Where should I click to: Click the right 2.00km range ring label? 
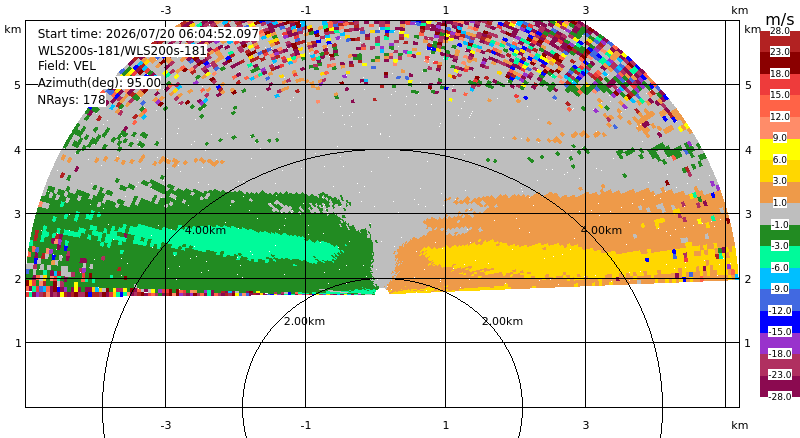pos(503,321)
